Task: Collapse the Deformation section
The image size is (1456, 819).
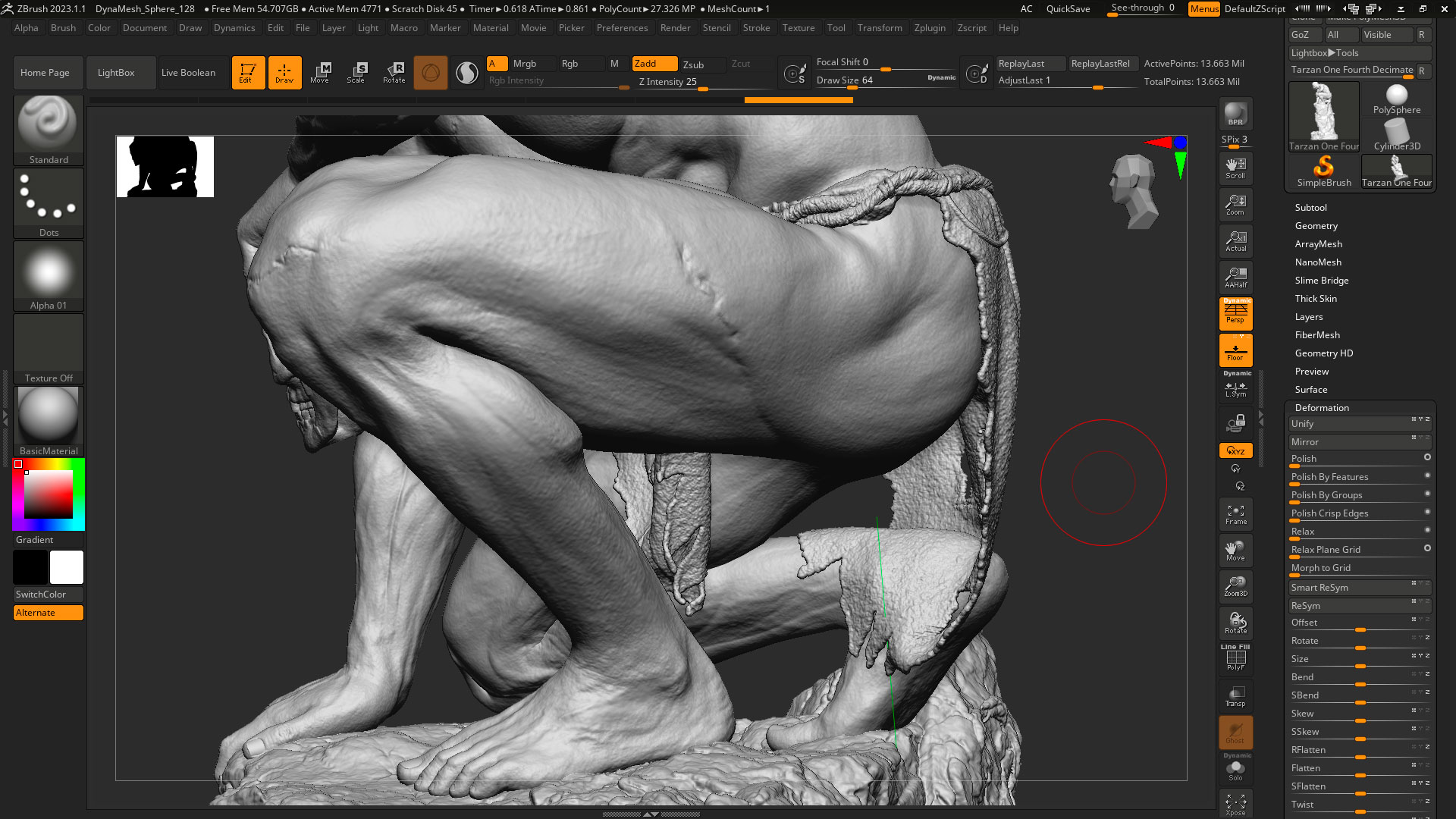Action: pyautogui.click(x=1322, y=407)
